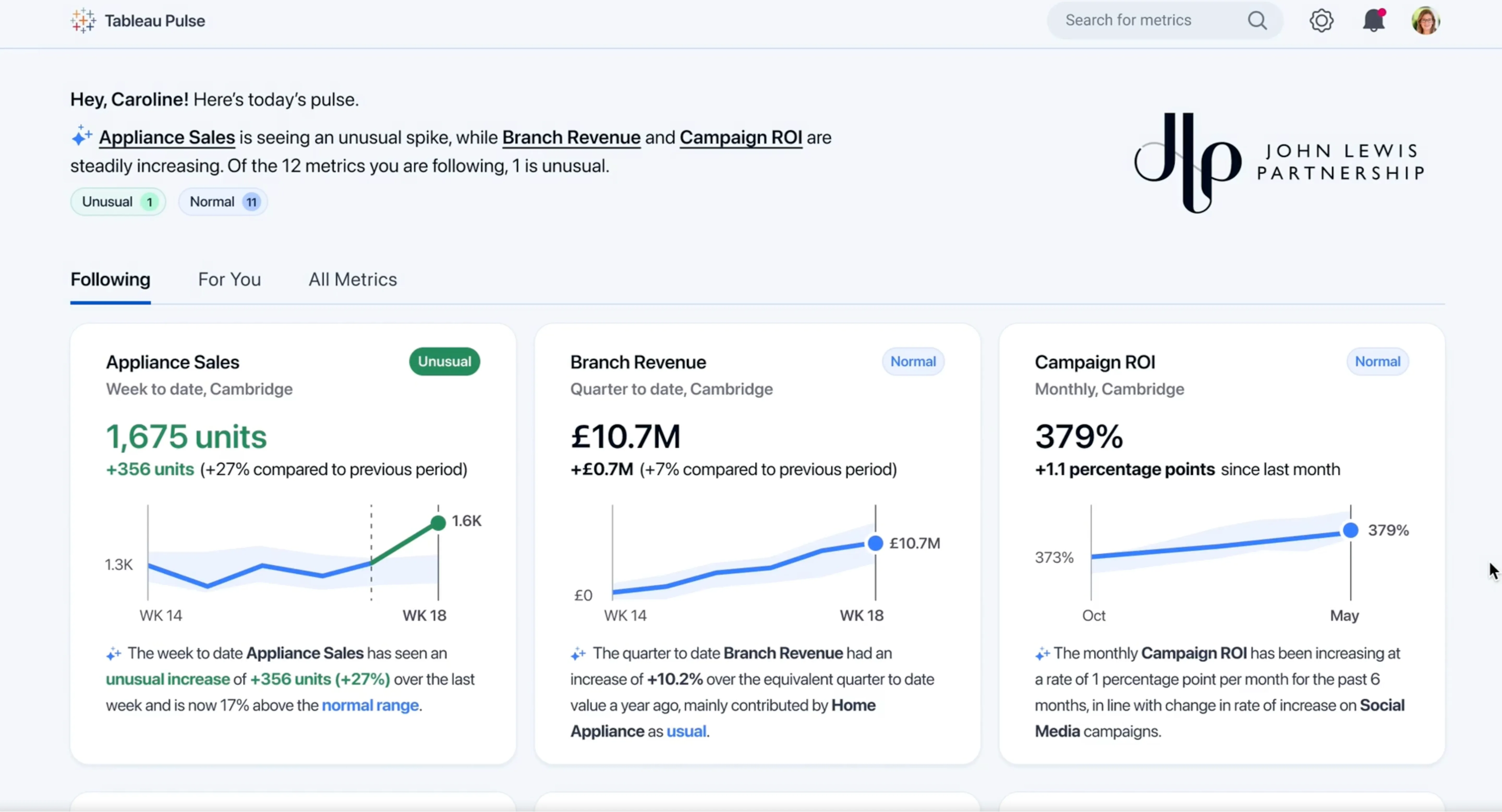Open Caroline's profile avatar

pos(1426,20)
